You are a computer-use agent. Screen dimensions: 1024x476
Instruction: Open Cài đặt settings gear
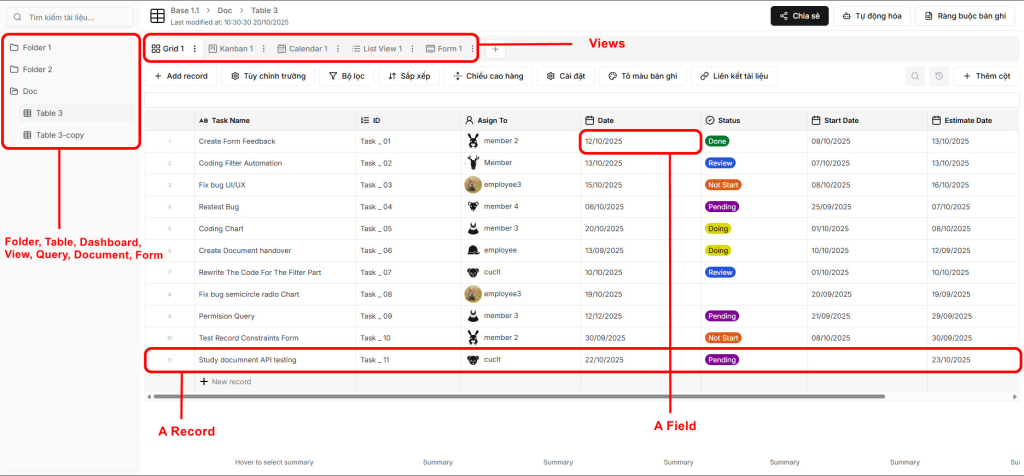(x=566, y=76)
